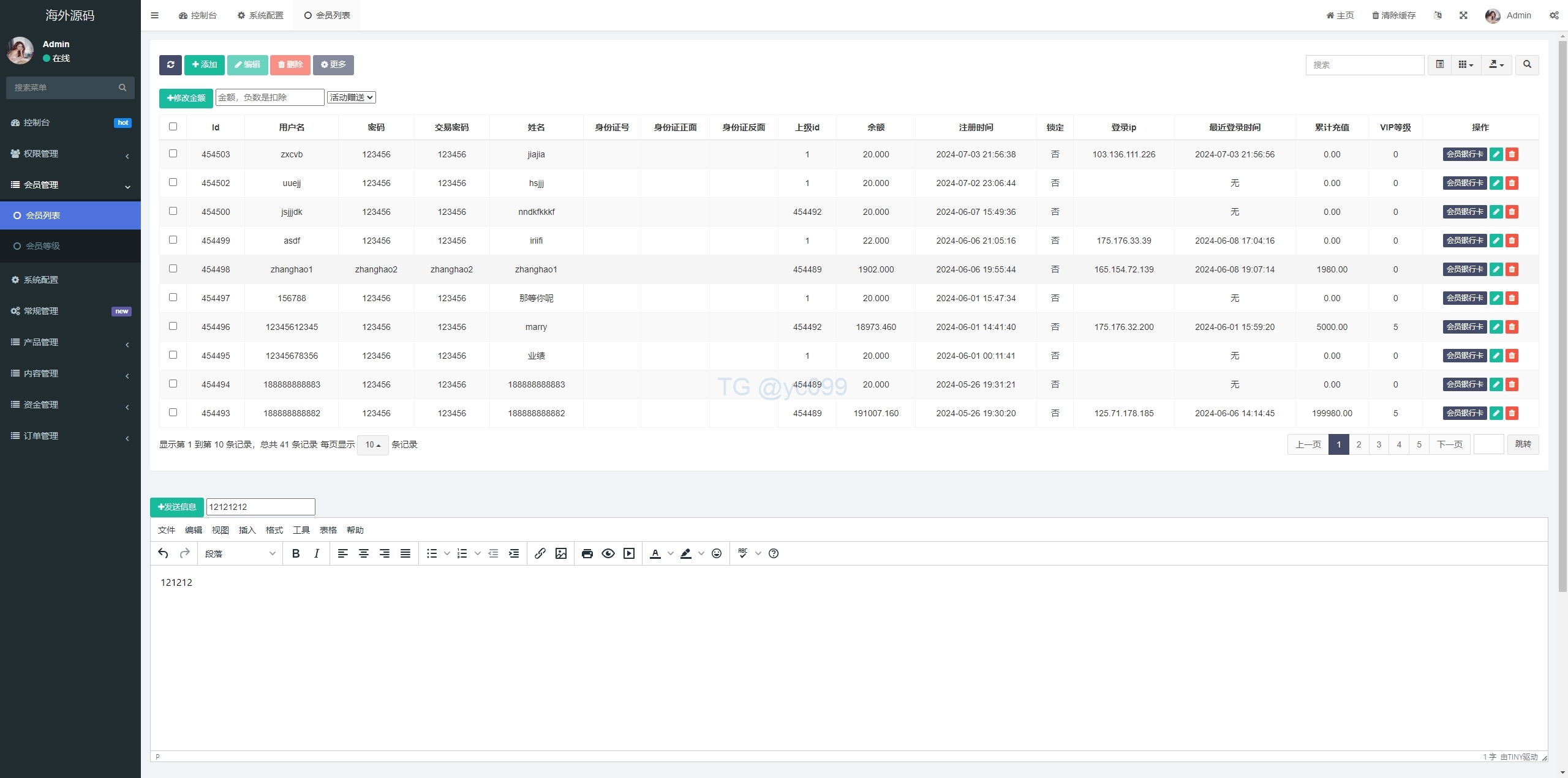This screenshot has width=1568, height=778.
Task: Toggle fullscreen icon in top bar
Action: pyautogui.click(x=1463, y=15)
